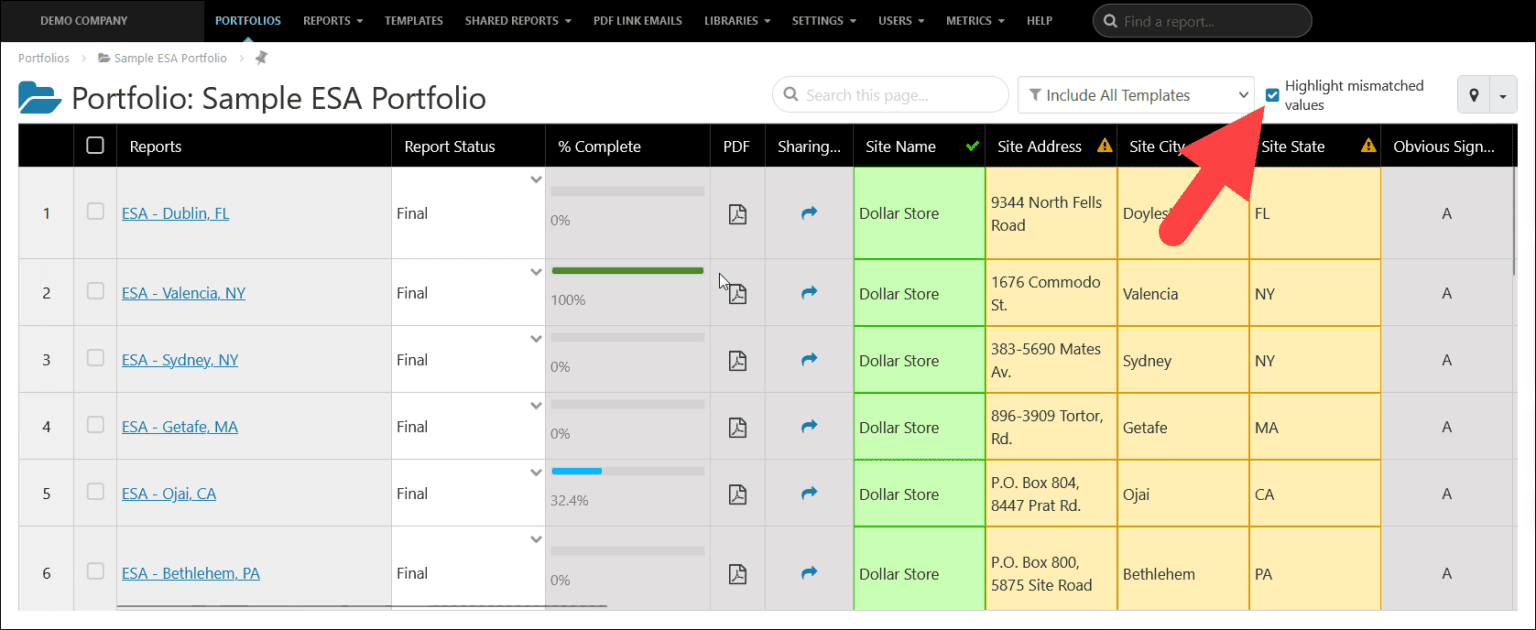Viewport: 1536px width, 630px height.
Task: Click the pin icon in the breadcrumb trail
Action: point(259,58)
